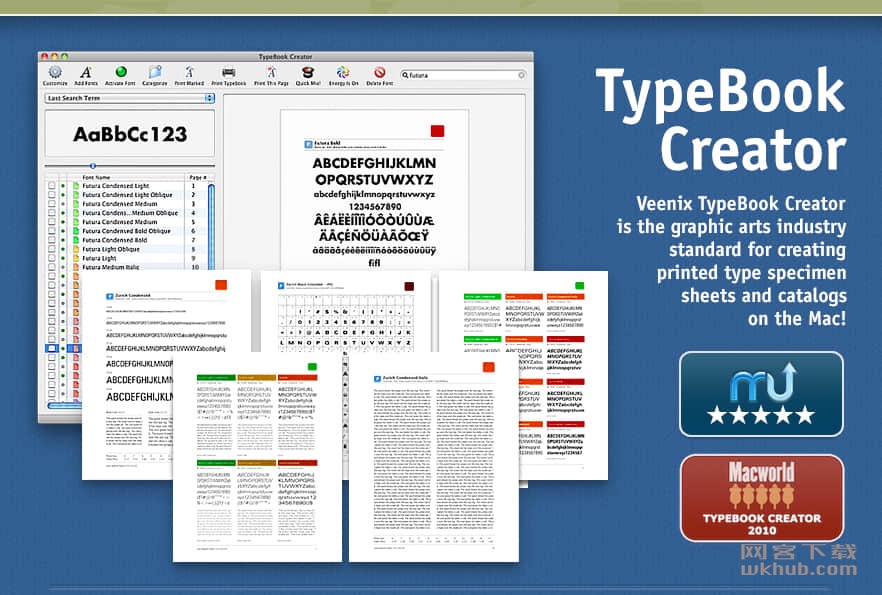Click in the futura search field
This screenshot has height=595, width=882.
[x=462, y=75]
